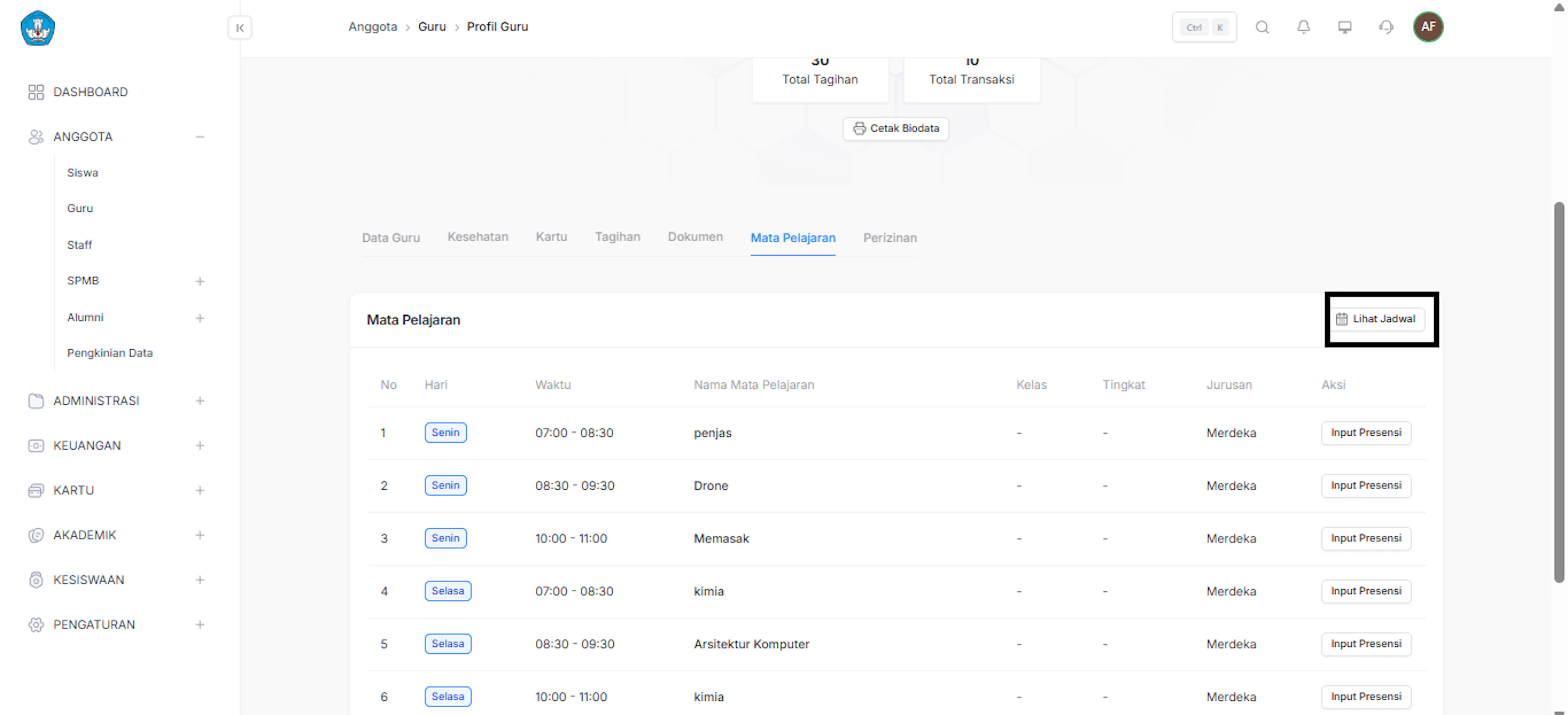Expand the Kartu menu
The width and height of the screenshot is (1568, 715).
[x=200, y=490]
